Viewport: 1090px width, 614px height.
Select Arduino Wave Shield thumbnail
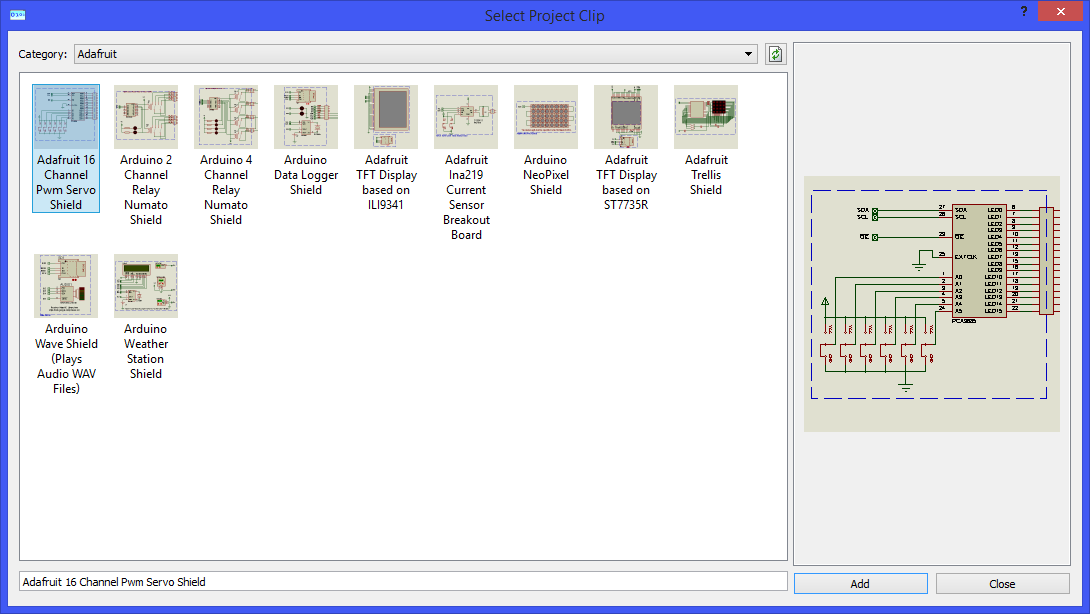(x=66, y=286)
